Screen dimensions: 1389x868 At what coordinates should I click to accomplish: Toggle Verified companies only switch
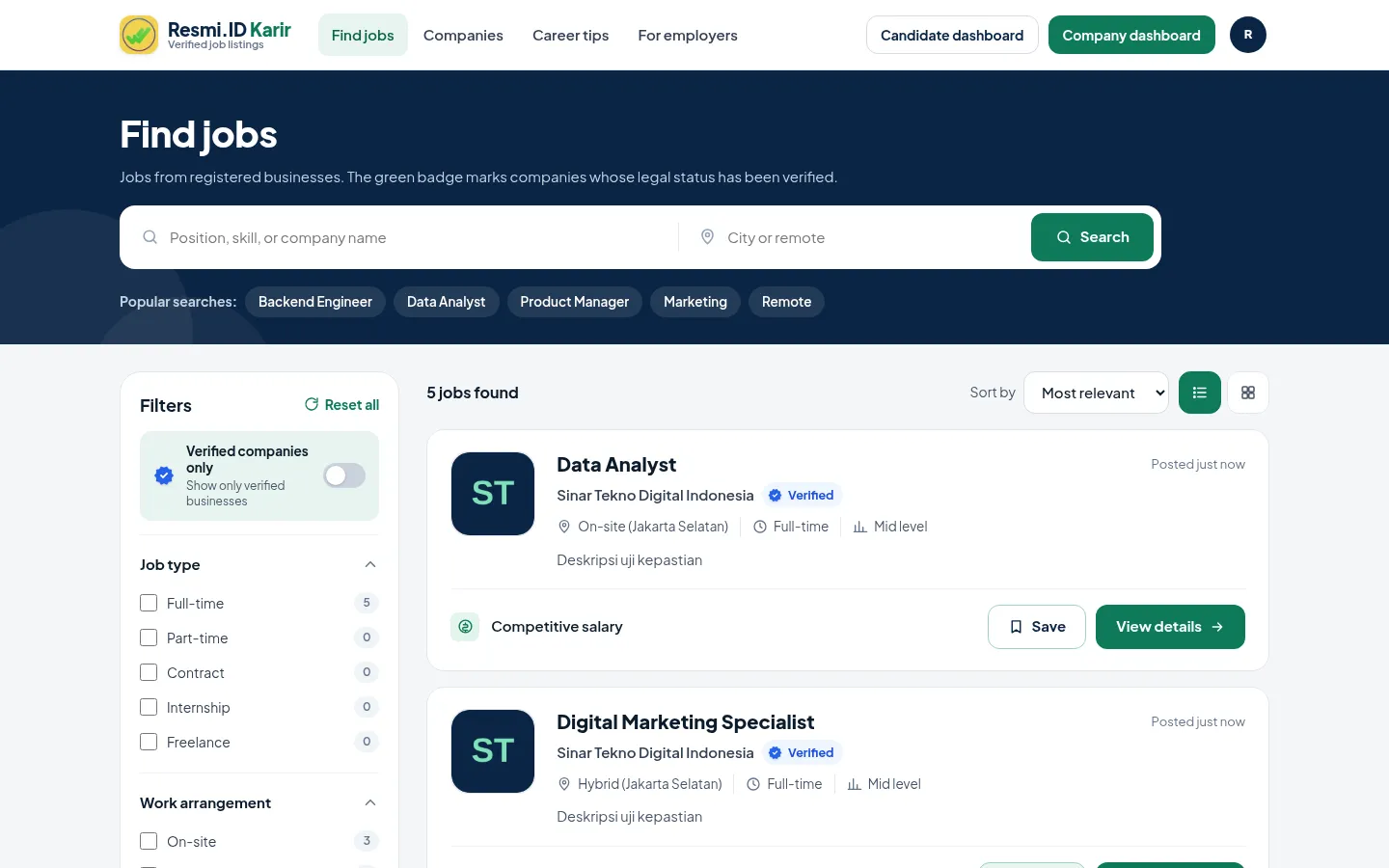click(x=344, y=475)
